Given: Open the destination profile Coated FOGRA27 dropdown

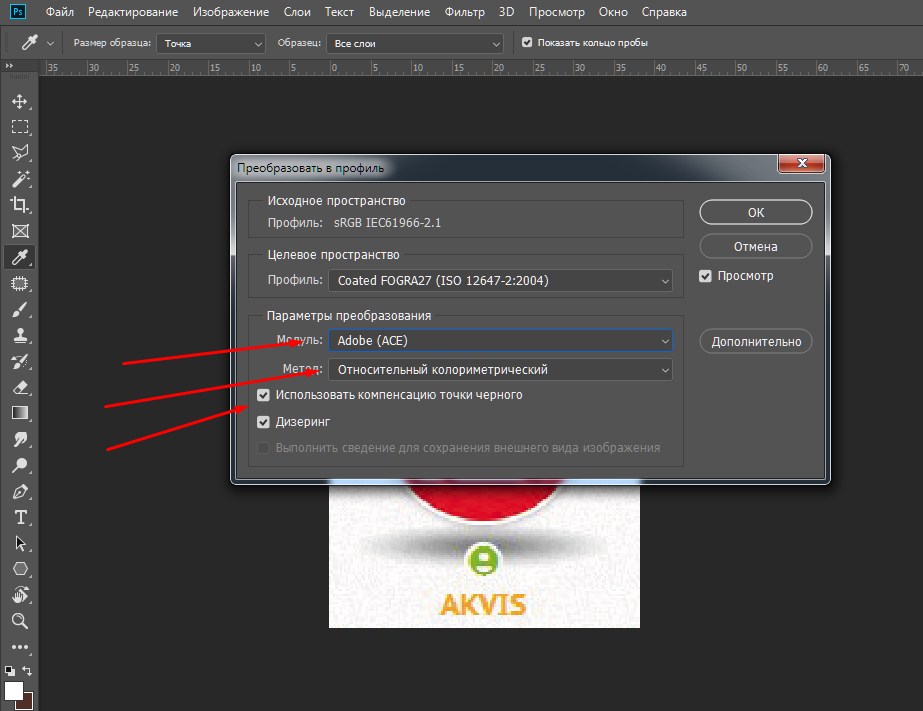Looking at the screenshot, I should [x=500, y=281].
